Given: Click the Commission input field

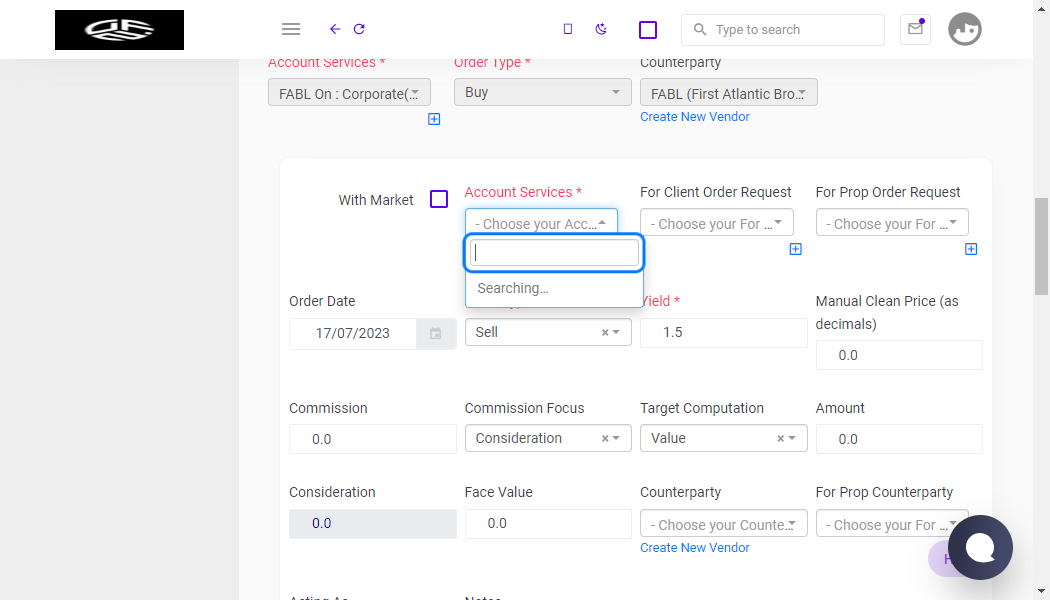Looking at the screenshot, I should coord(372,439).
